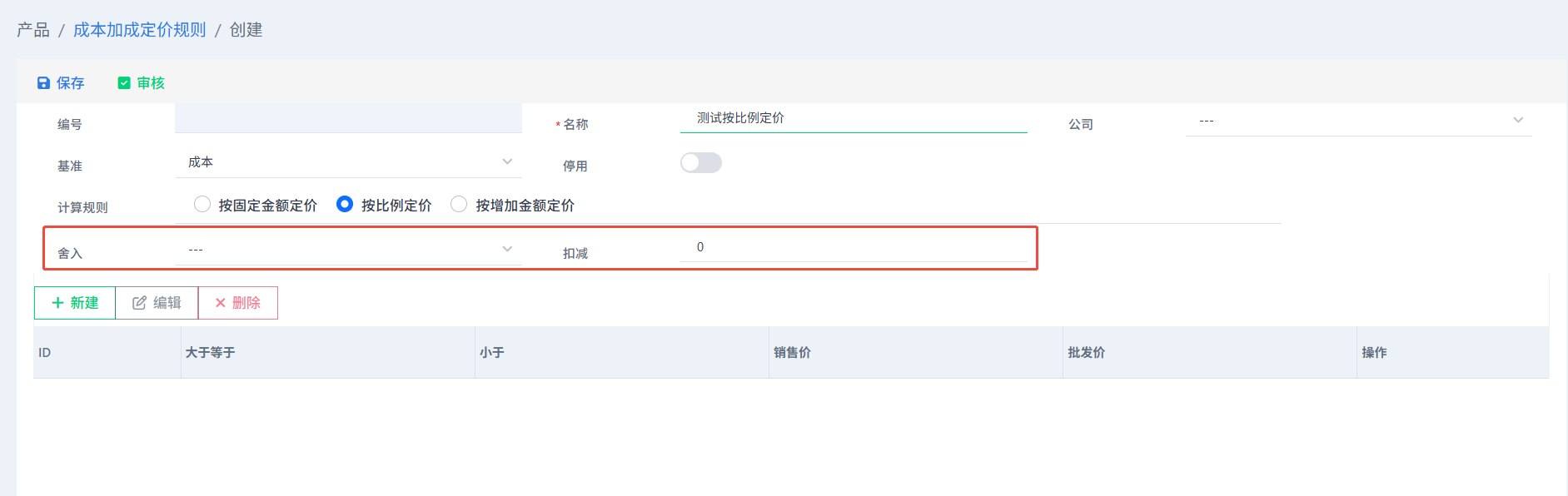This screenshot has height=496, width=1568.
Task: Open the 舍入 dropdown
Action: 348,250
